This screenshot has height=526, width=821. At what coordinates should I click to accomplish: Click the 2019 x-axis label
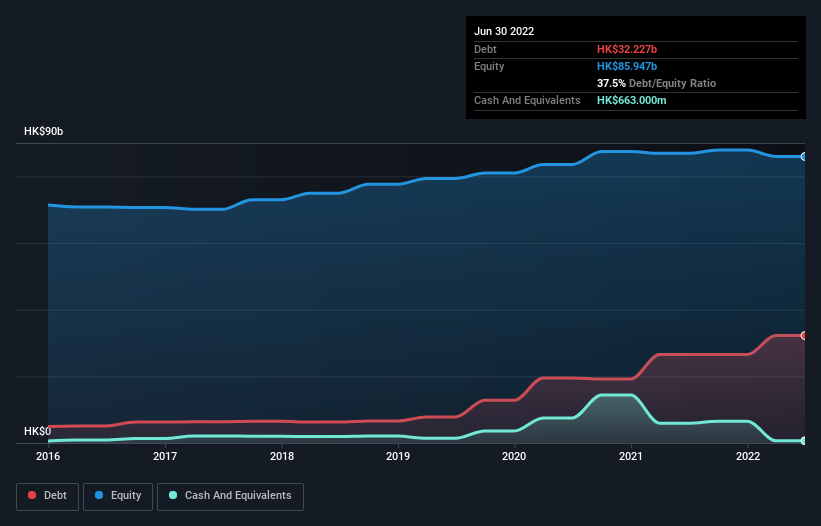click(x=398, y=456)
